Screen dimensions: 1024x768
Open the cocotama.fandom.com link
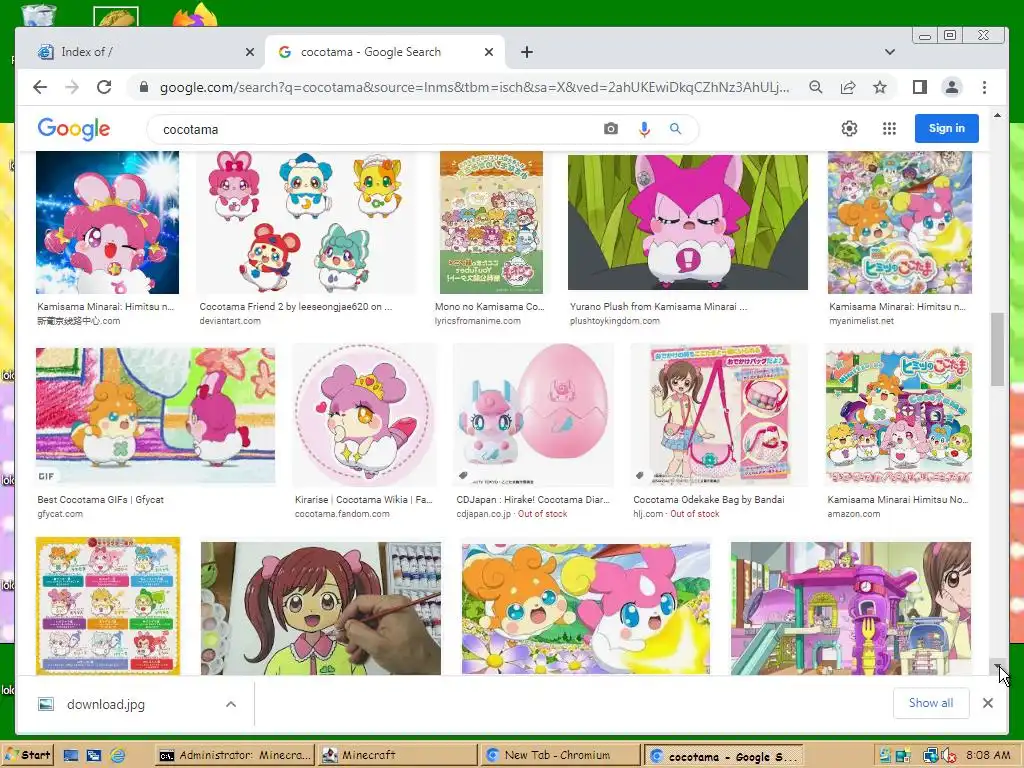(x=342, y=514)
